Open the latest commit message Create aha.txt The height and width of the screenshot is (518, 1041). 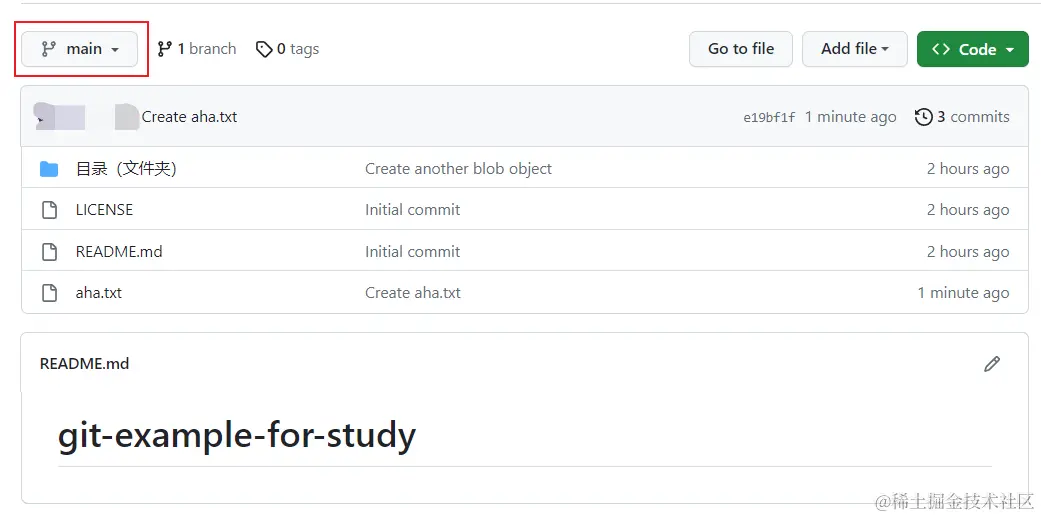coord(190,117)
